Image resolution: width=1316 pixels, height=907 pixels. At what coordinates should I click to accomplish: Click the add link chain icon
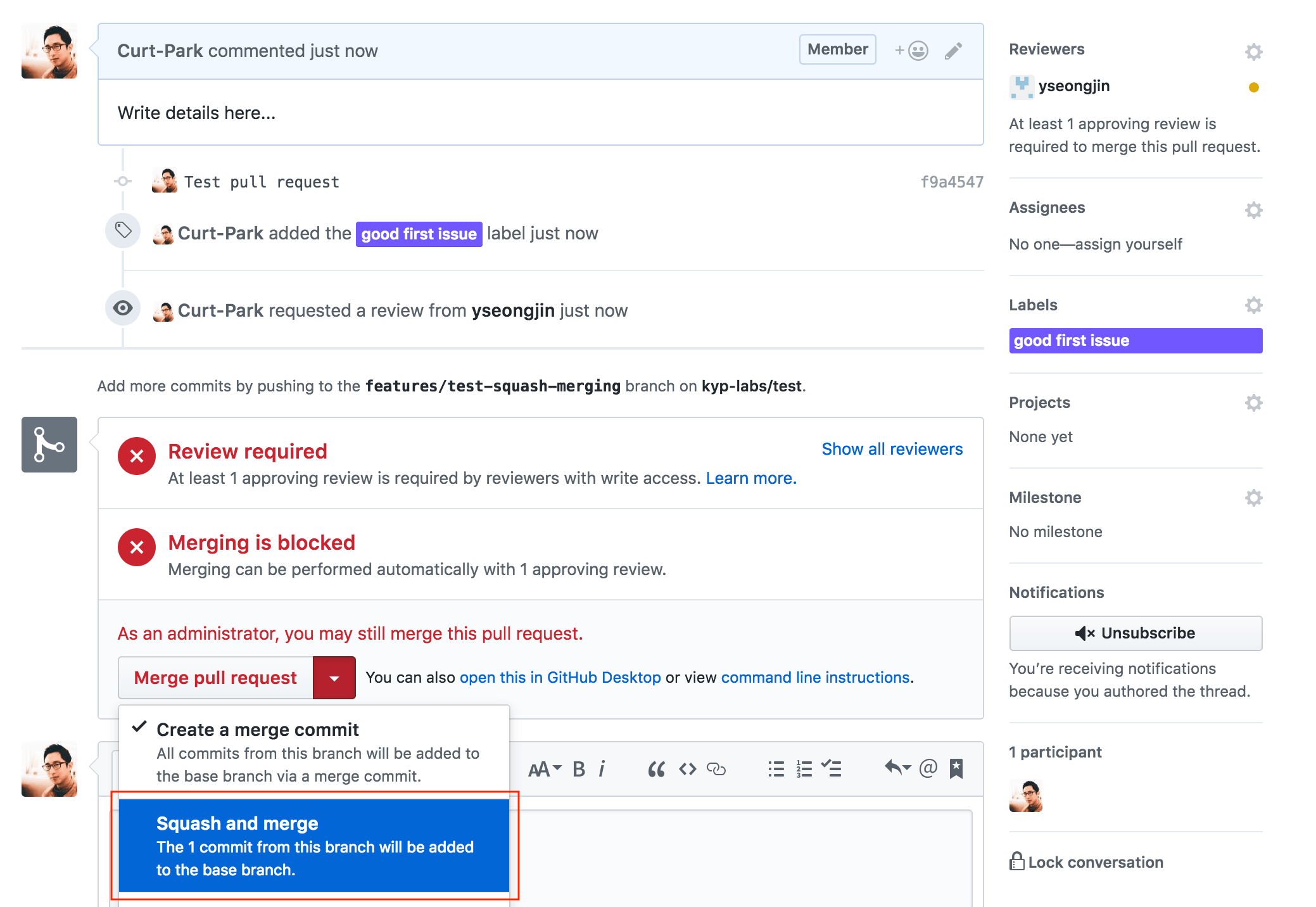tap(716, 769)
